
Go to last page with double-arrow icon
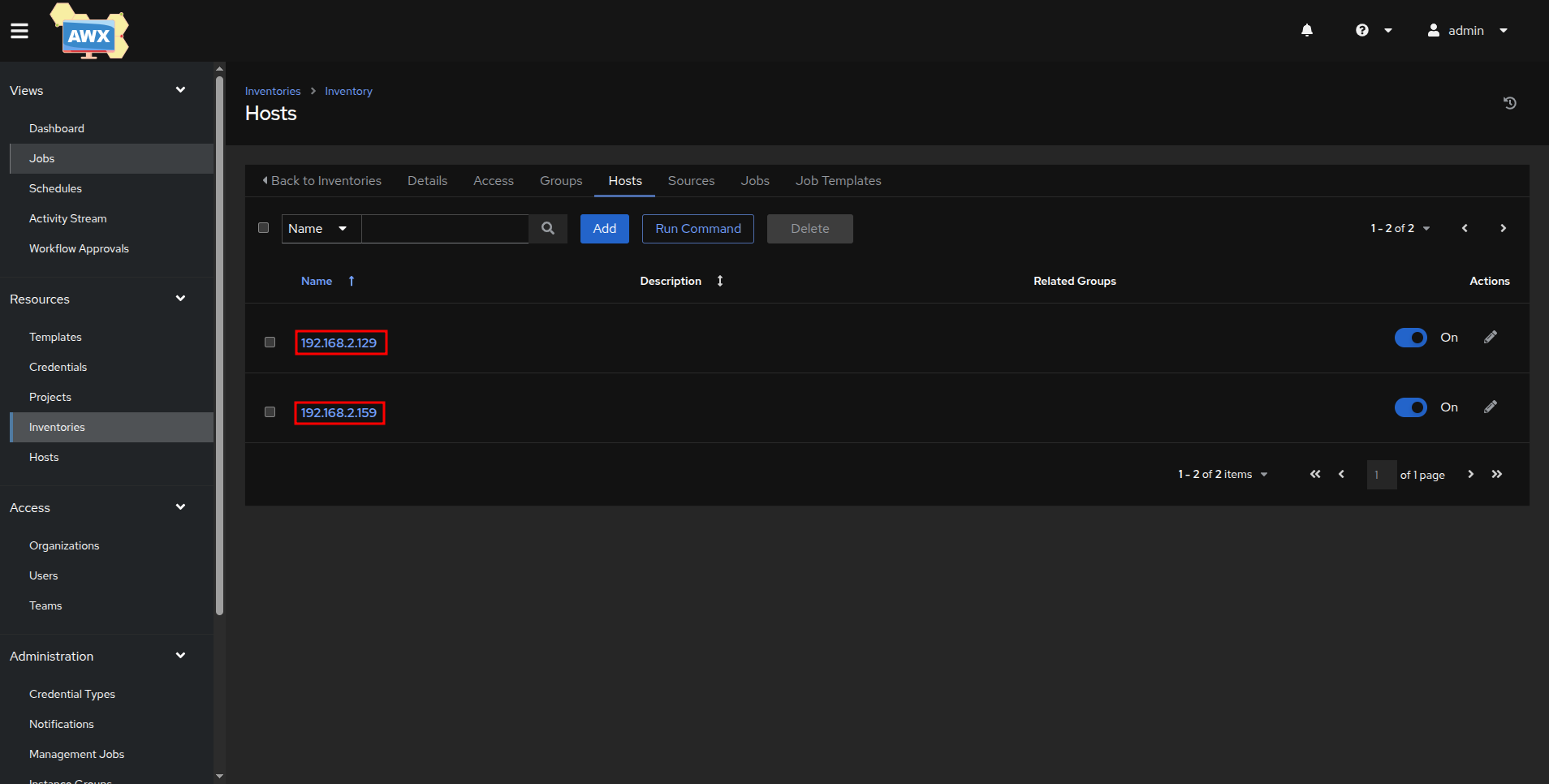[x=1496, y=475]
